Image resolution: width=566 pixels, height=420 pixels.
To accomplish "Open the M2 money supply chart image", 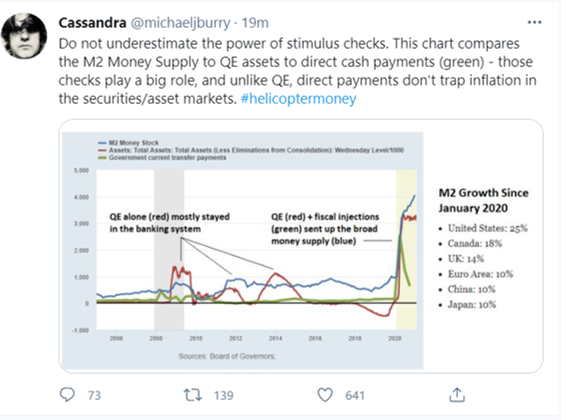I will [x=301, y=246].
